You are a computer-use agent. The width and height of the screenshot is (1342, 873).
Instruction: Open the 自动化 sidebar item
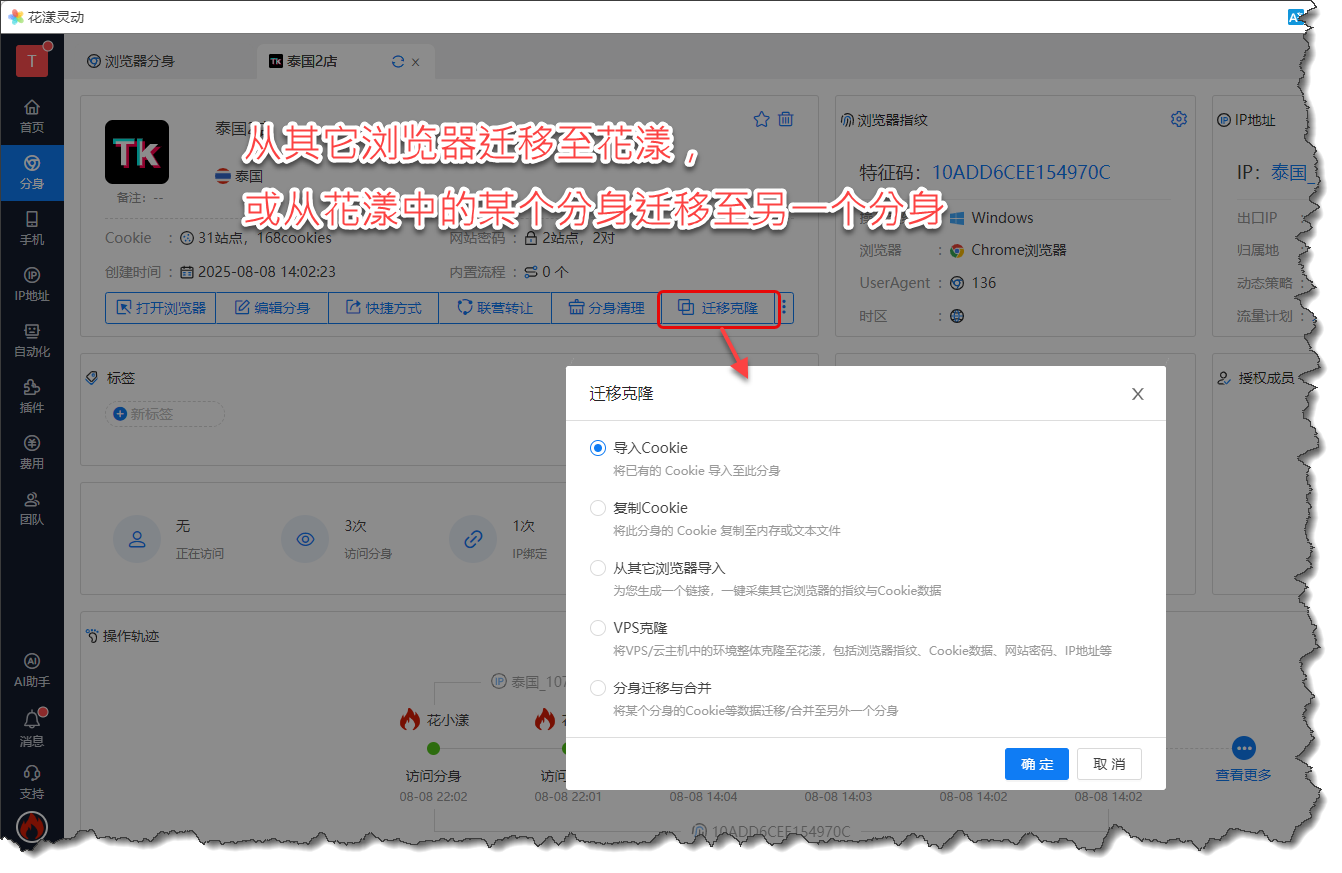point(32,340)
